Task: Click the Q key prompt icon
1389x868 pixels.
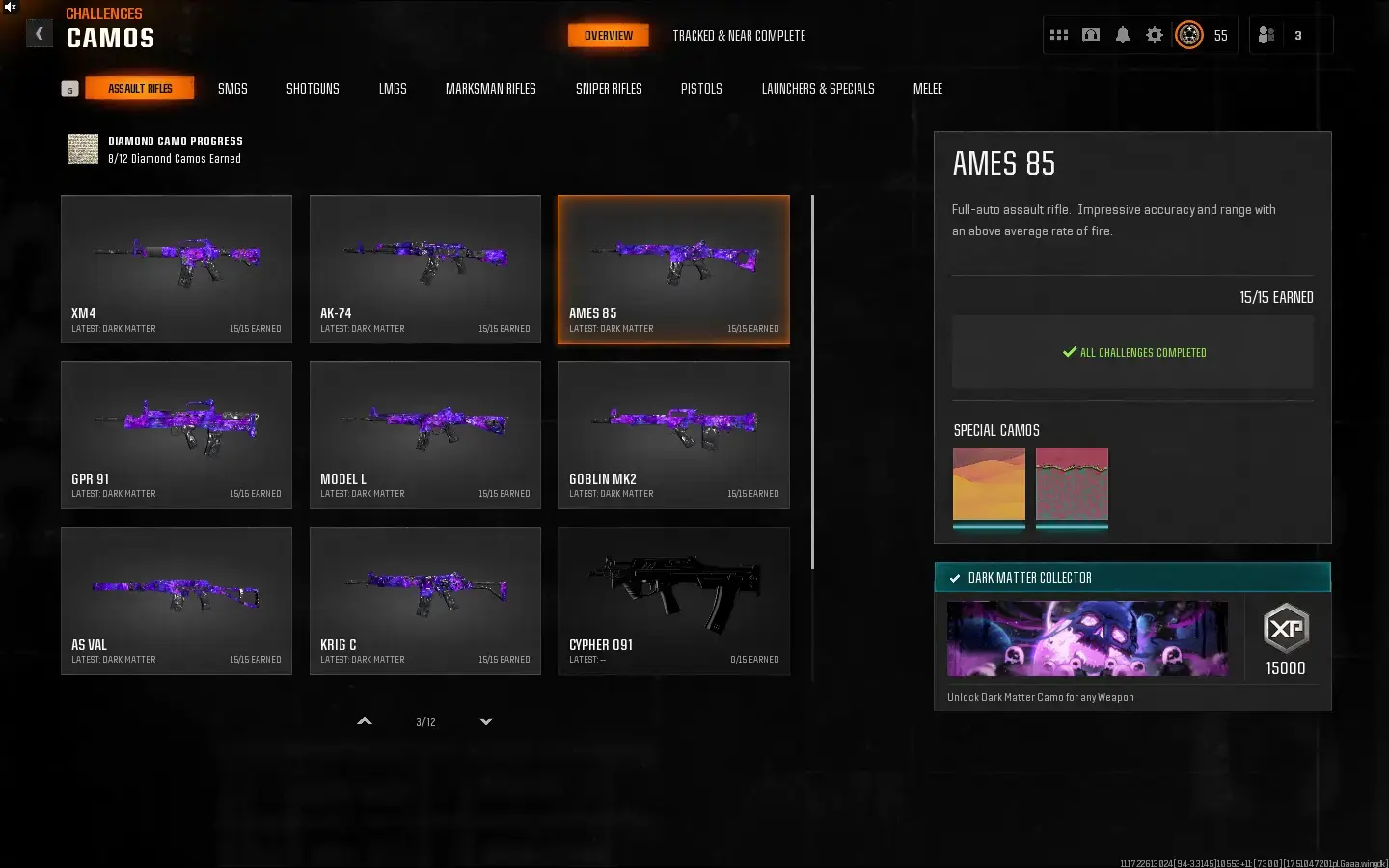Action: 69,89
